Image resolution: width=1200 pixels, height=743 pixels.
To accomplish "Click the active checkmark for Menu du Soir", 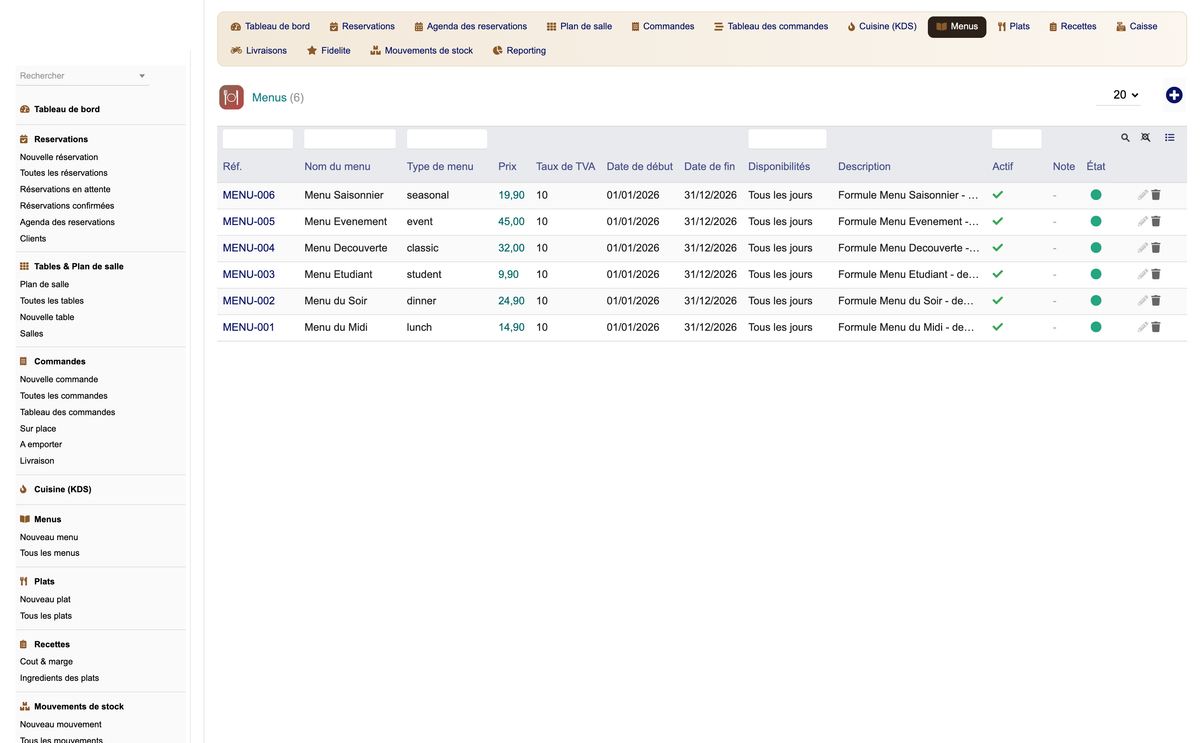I will (997, 301).
